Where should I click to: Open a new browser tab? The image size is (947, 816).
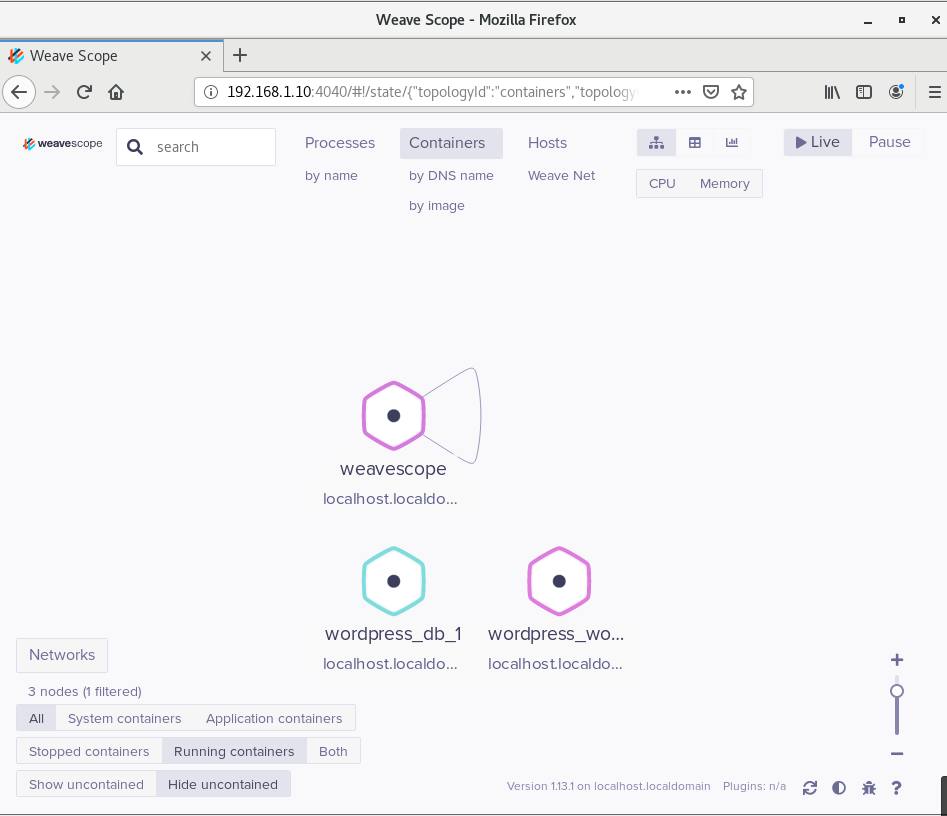click(x=240, y=56)
